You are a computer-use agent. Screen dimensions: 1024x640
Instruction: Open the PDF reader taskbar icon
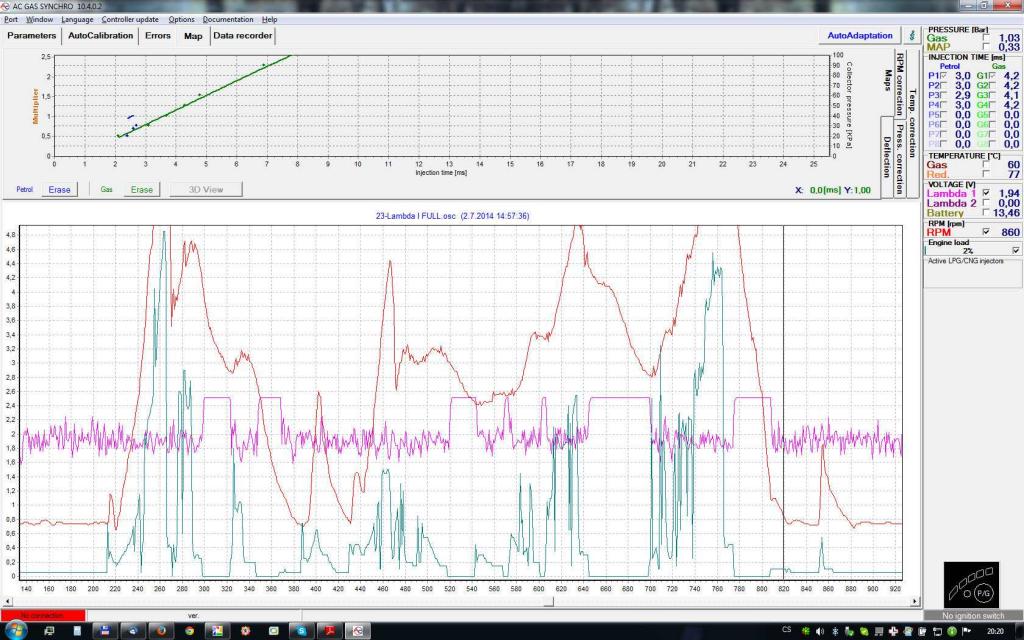329,632
